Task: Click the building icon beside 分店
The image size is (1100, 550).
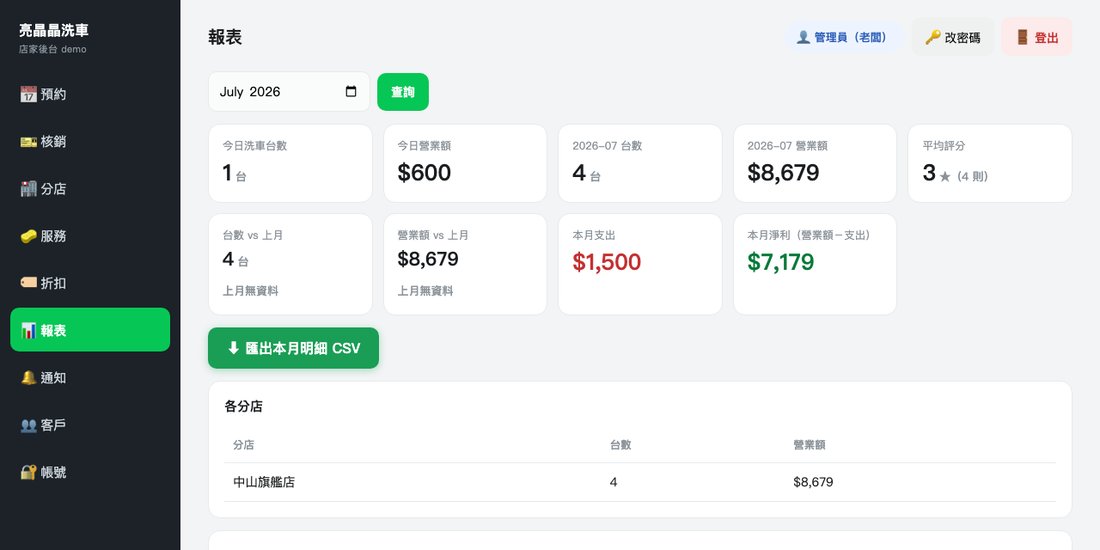Action: pos(28,189)
